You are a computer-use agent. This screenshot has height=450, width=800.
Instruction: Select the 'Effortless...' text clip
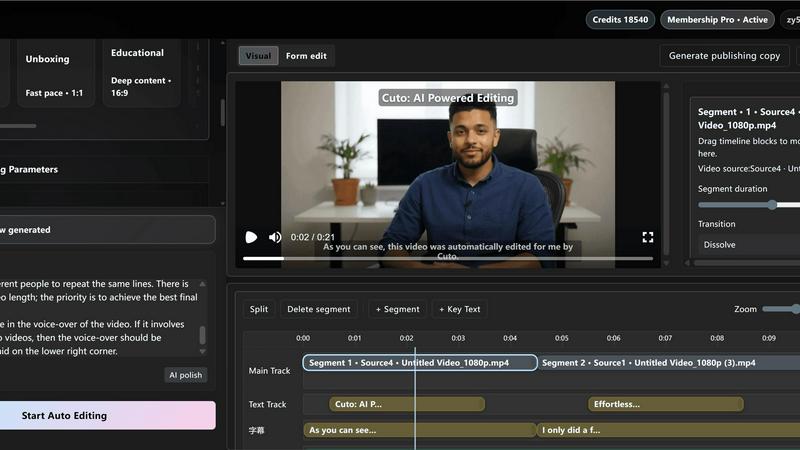tap(665, 404)
